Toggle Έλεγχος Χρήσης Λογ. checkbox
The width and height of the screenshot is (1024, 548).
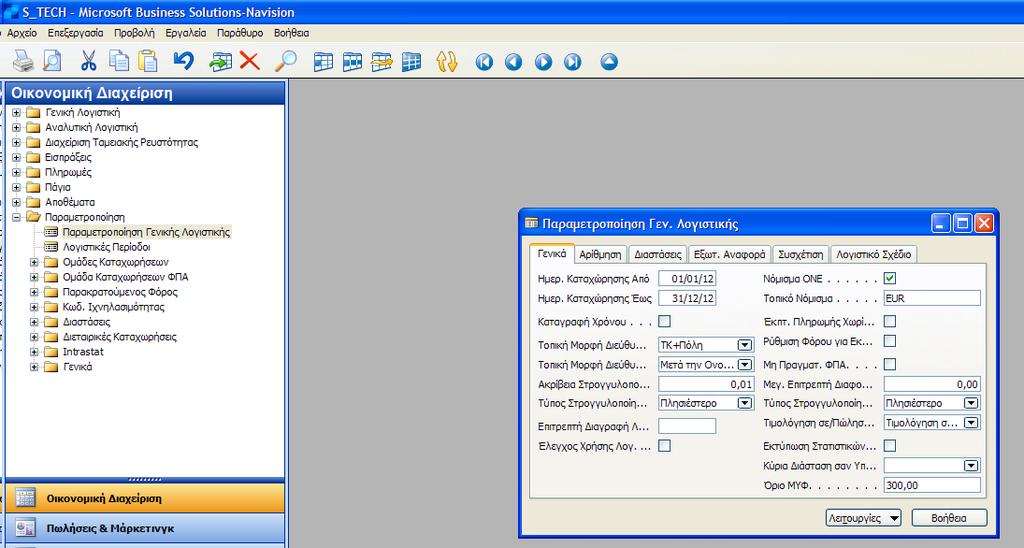click(x=664, y=445)
